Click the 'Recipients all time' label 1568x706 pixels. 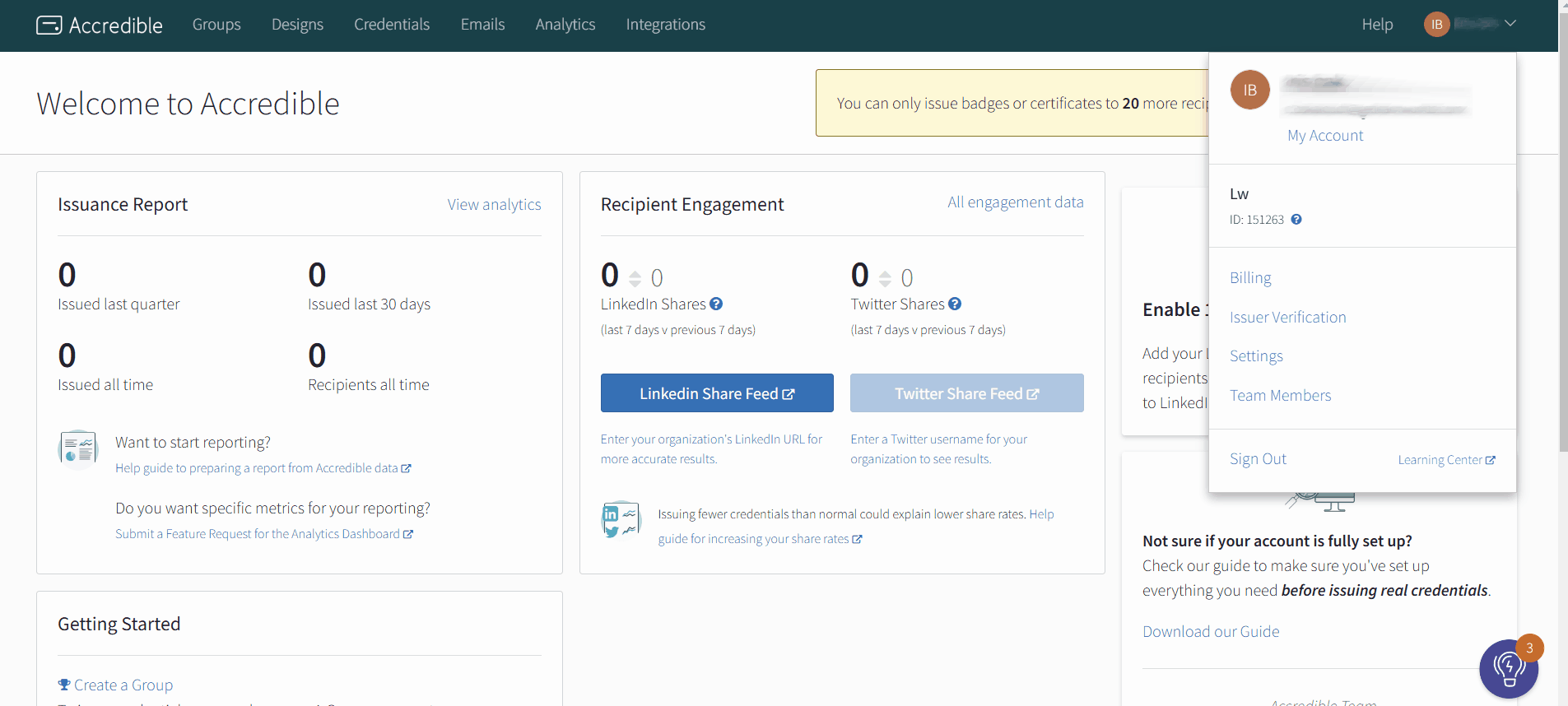(369, 385)
